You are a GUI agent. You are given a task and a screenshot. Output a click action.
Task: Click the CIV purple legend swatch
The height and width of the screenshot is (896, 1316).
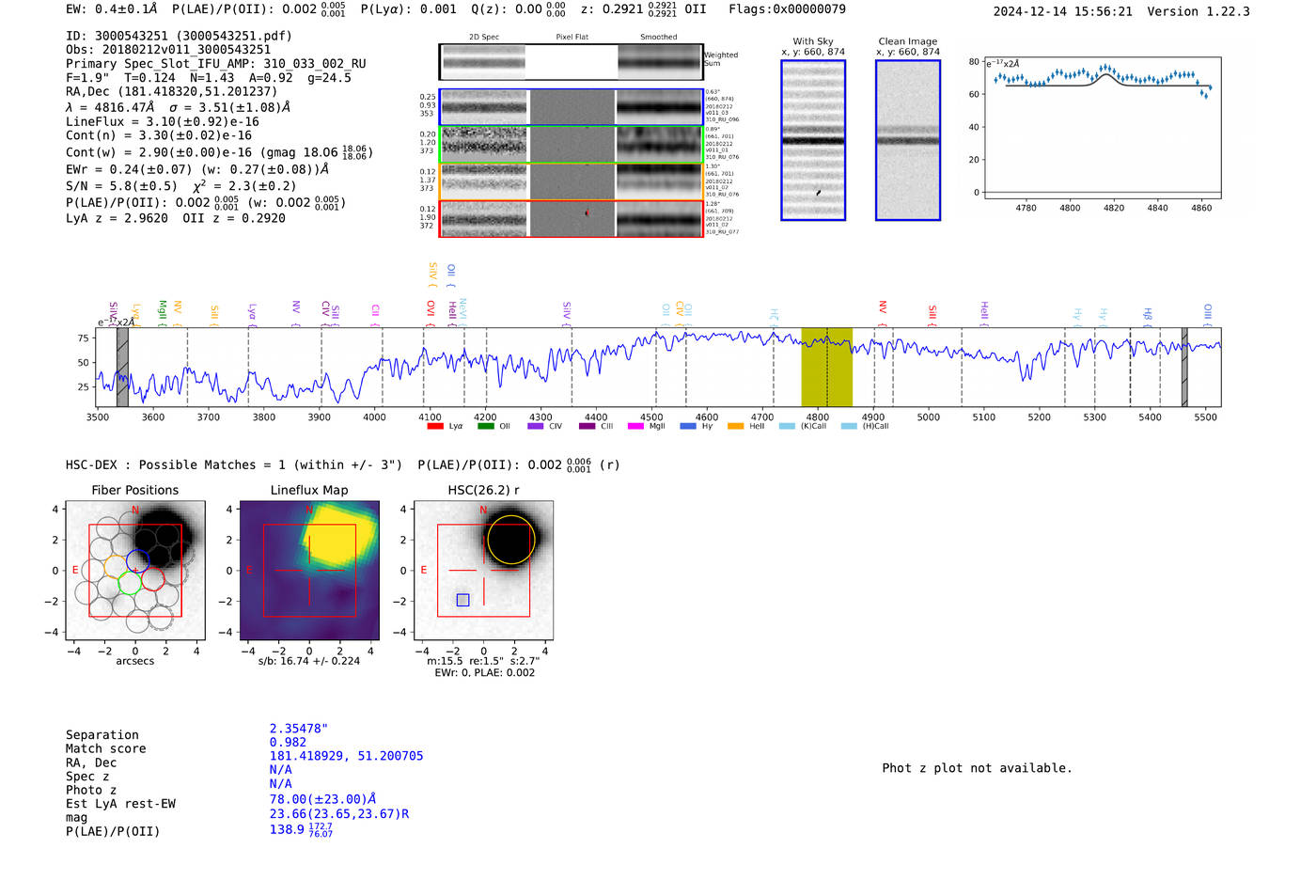(536, 427)
